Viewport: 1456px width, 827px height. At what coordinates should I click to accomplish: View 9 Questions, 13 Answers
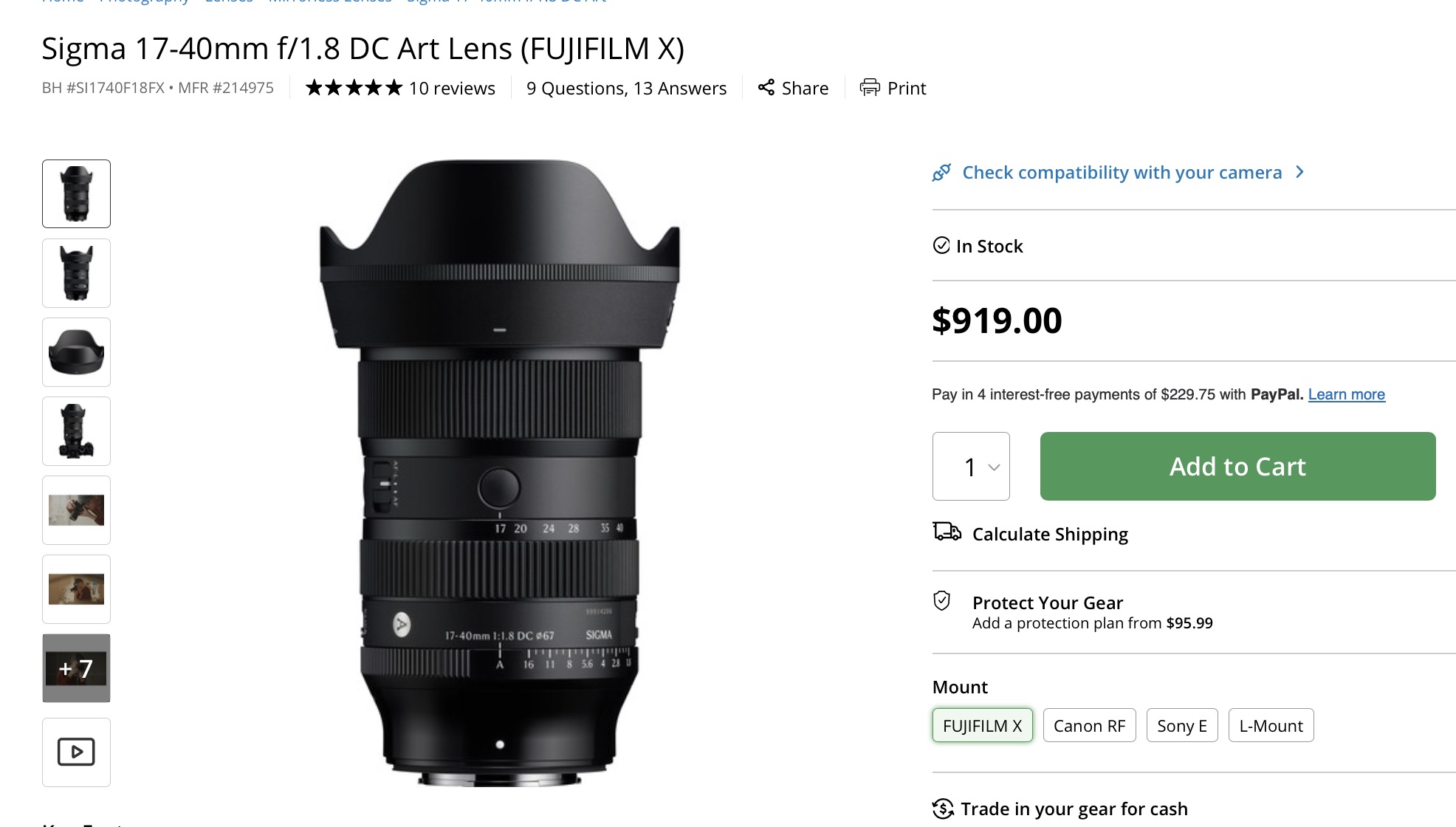(x=626, y=89)
